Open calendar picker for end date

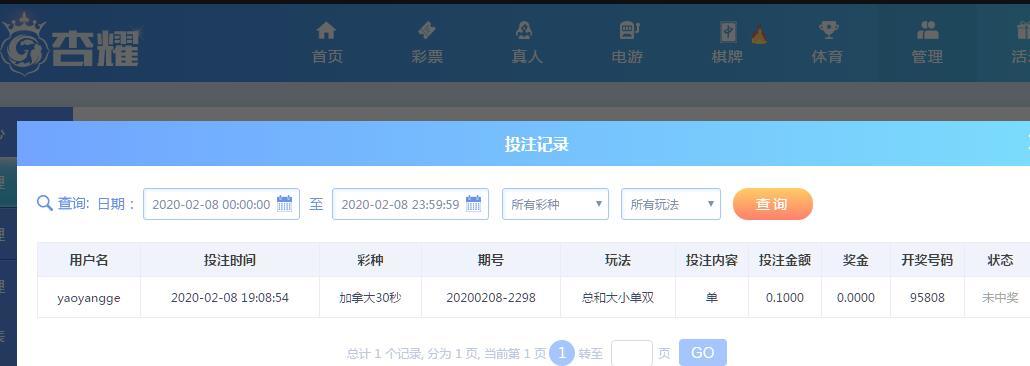pyautogui.click(x=474, y=204)
